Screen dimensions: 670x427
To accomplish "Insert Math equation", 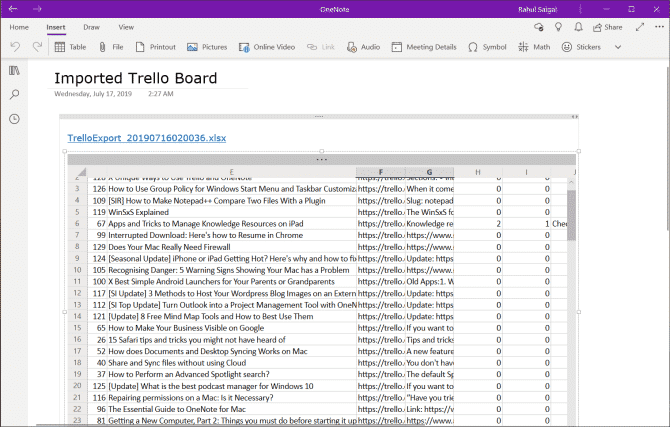I will pyautogui.click(x=534, y=47).
